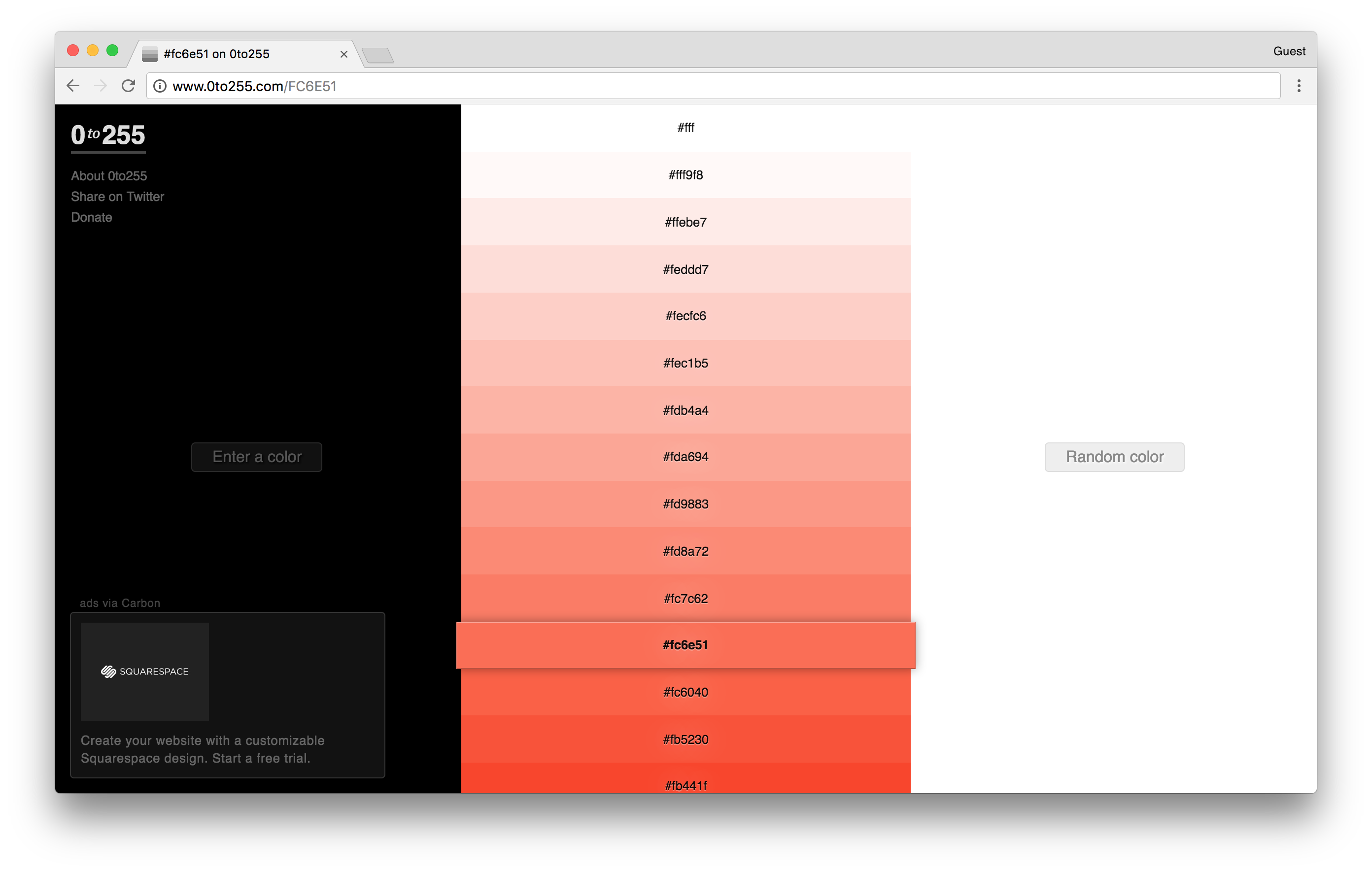The image size is (1372, 872).
Task: Click the #fd9883 color swatch
Action: (x=686, y=504)
